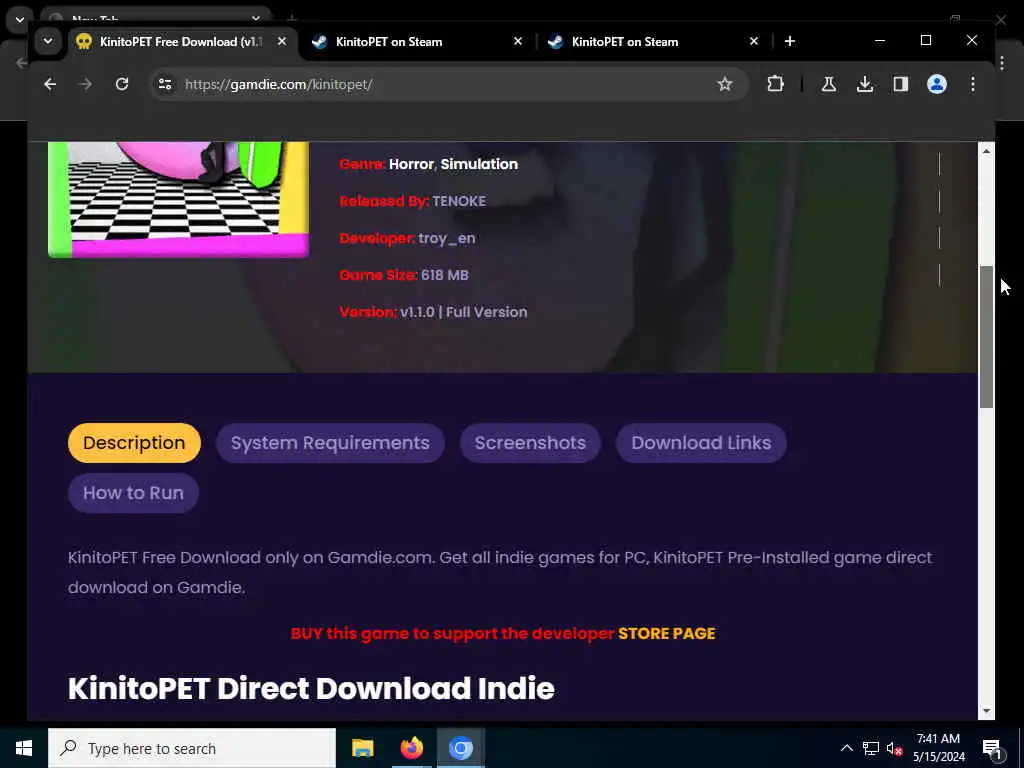The image size is (1024, 768).
Task: Click the Simulation genre link
Action: coord(479,164)
